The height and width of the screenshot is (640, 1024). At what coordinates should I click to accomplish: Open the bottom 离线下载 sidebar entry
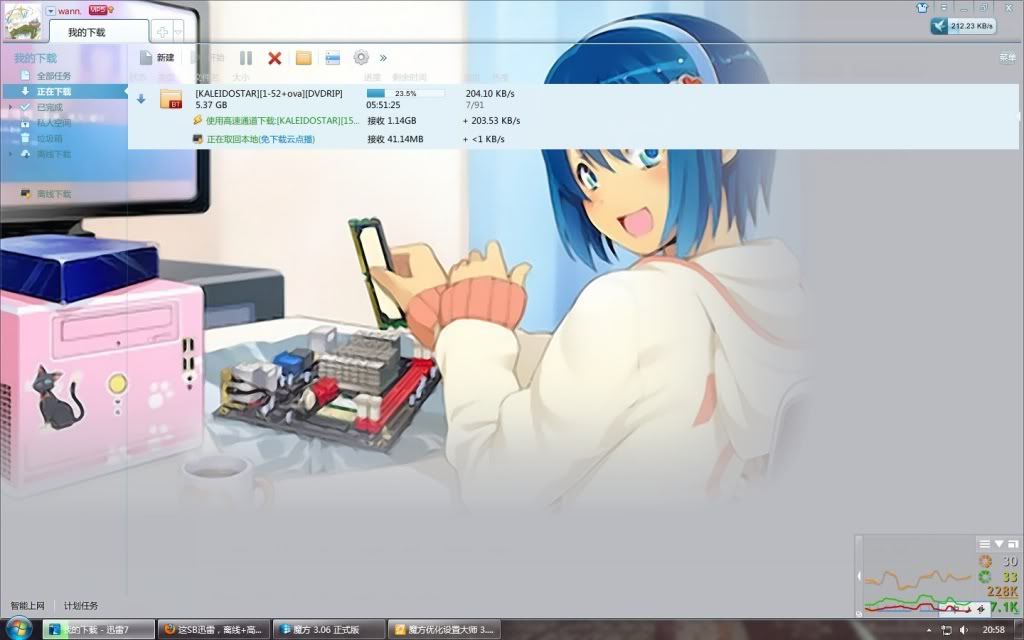tap(54, 194)
